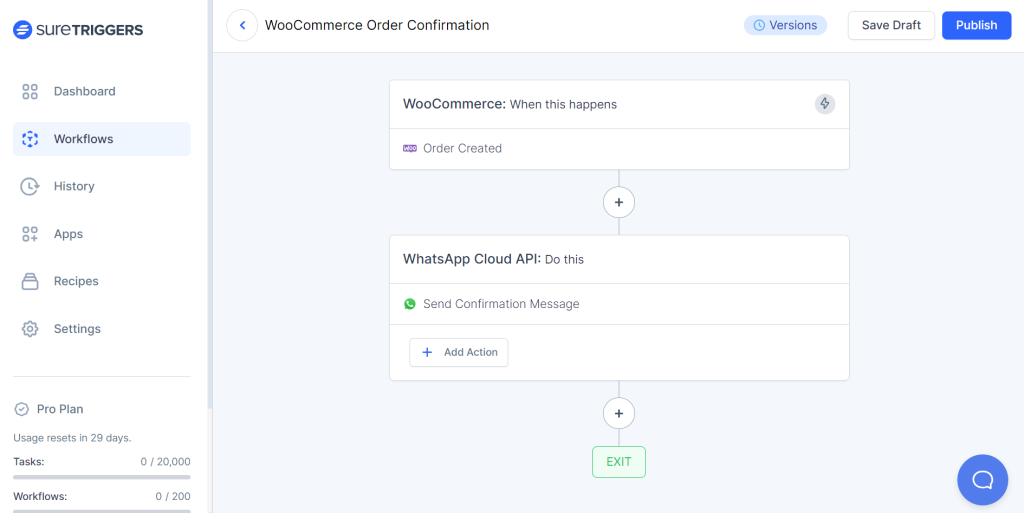Click the Save Draft button
1024x513 pixels.
click(x=891, y=25)
